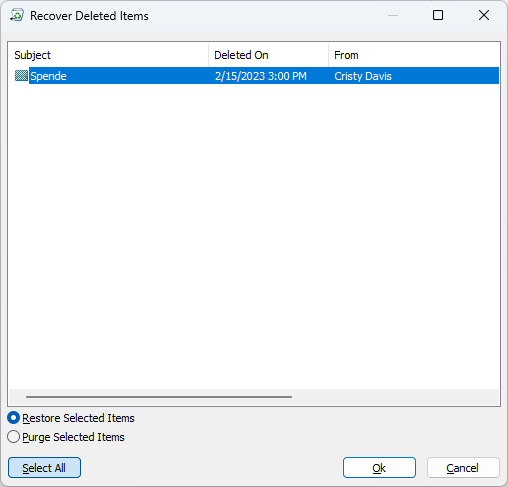Image resolution: width=508 pixels, height=487 pixels.
Task: Click empty area of items list
Action: 253,233
